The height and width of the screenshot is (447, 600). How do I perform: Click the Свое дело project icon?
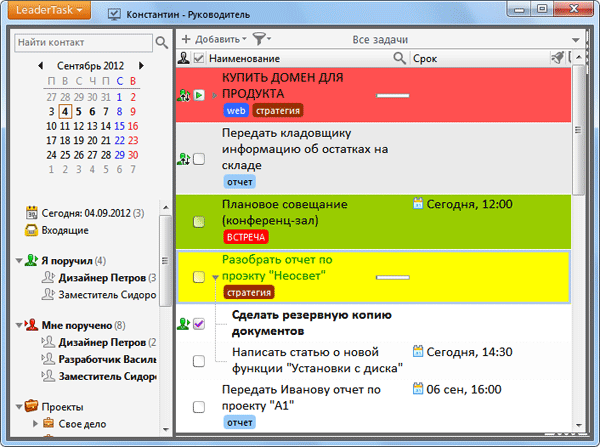point(48,423)
